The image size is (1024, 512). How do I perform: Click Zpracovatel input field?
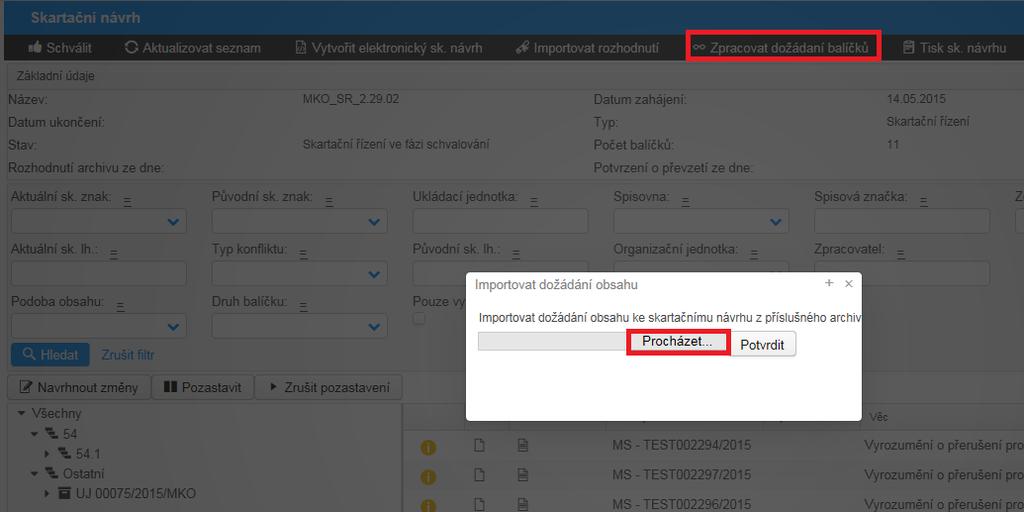click(902, 274)
